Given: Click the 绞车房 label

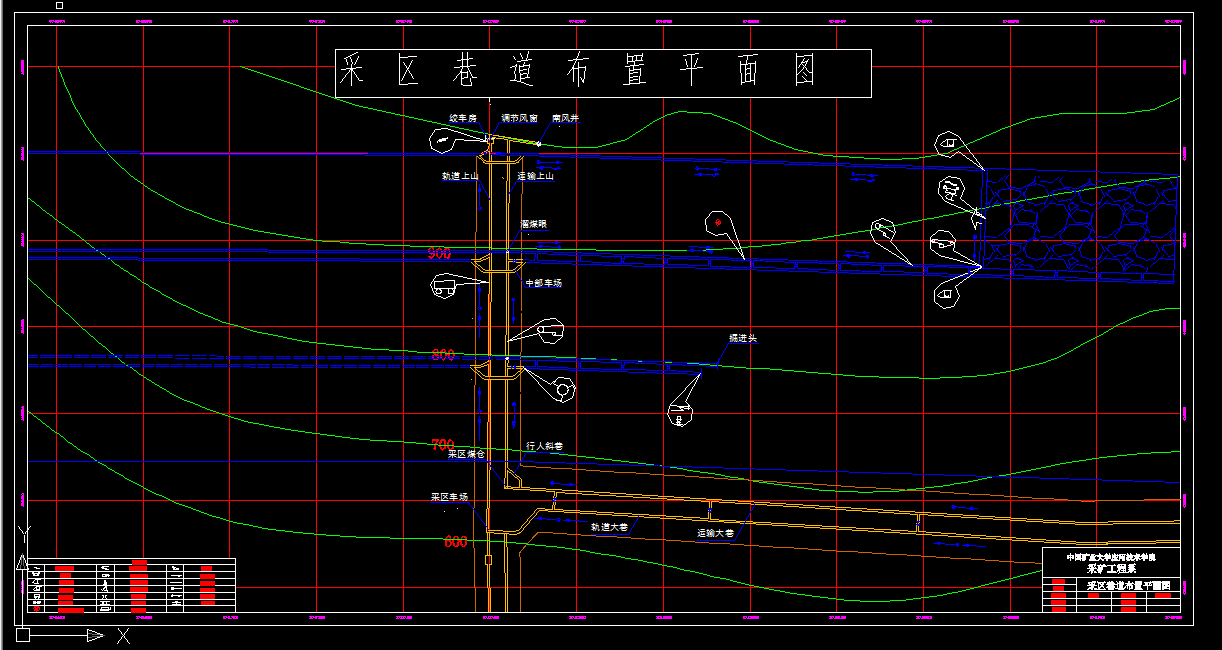Looking at the screenshot, I should [463, 118].
